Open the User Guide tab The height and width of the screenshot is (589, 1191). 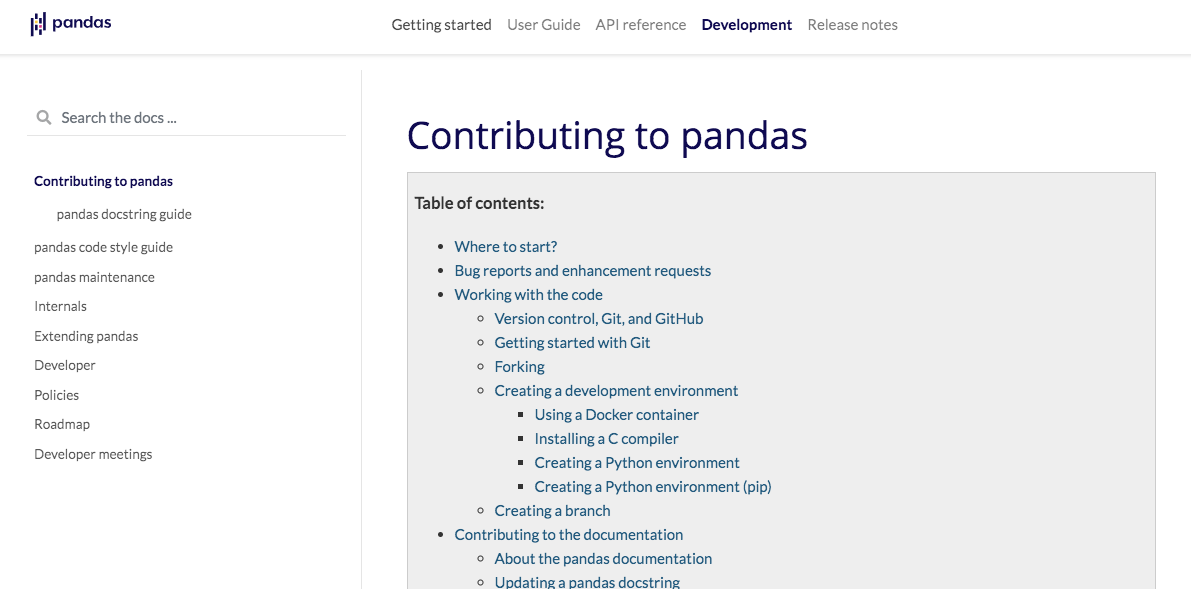point(544,25)
